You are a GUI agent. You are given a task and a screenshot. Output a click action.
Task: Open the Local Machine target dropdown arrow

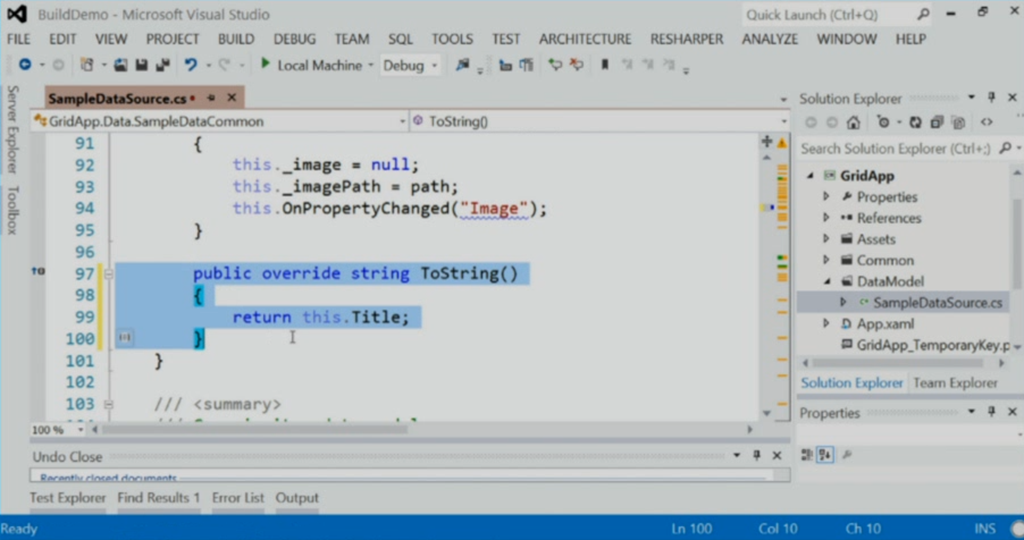click(x=370, y=65)
